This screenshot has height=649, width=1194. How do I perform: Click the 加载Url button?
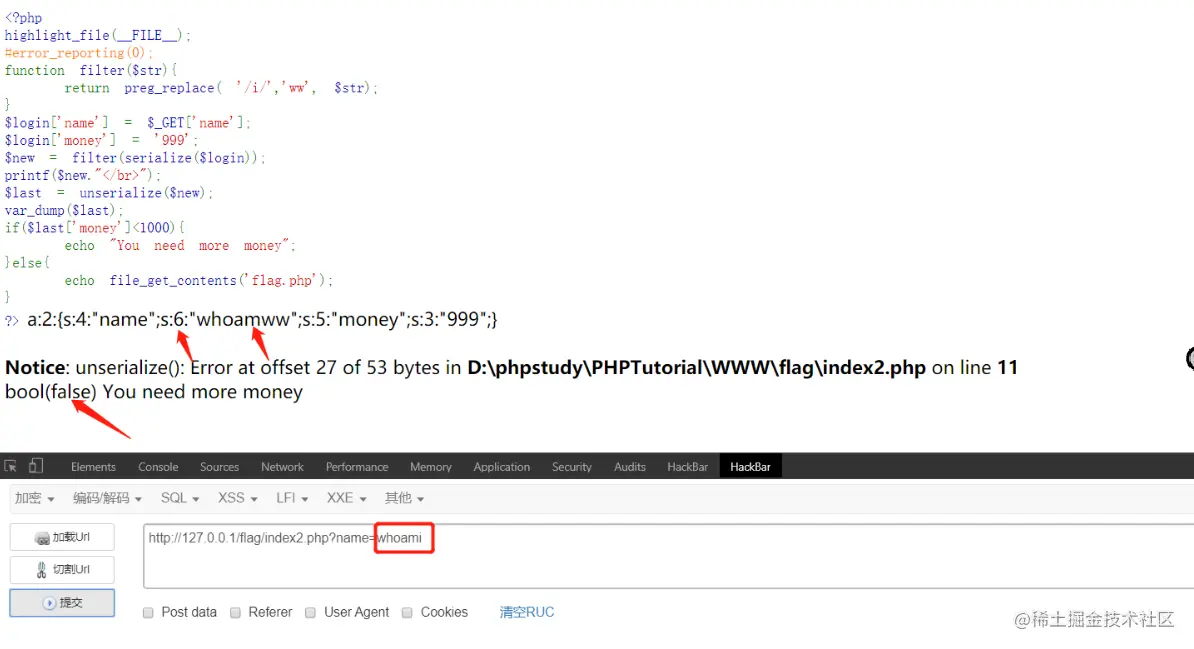[62, 537]
